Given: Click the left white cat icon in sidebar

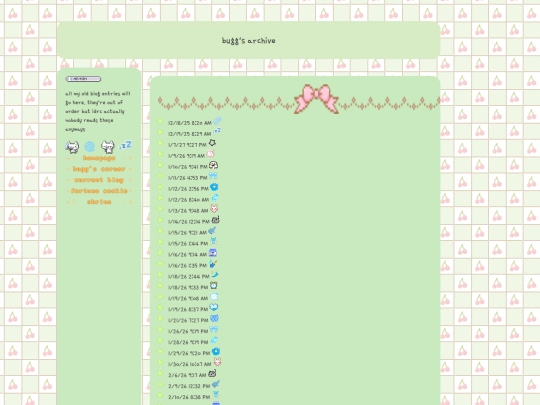Looking at the screenshot, I should [72, 147].
